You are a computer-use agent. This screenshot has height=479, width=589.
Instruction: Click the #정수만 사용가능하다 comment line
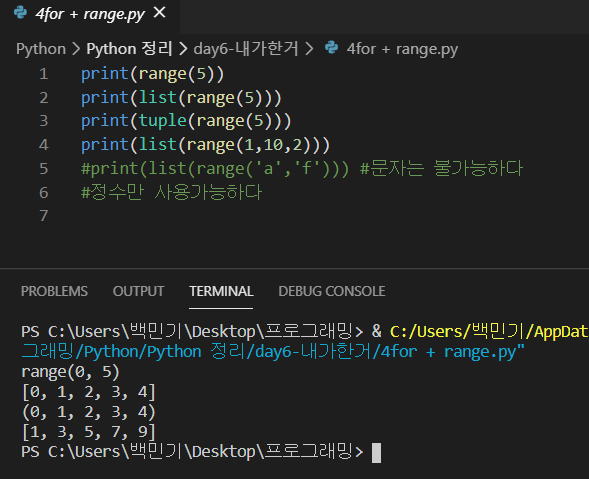tap(171, 192)
